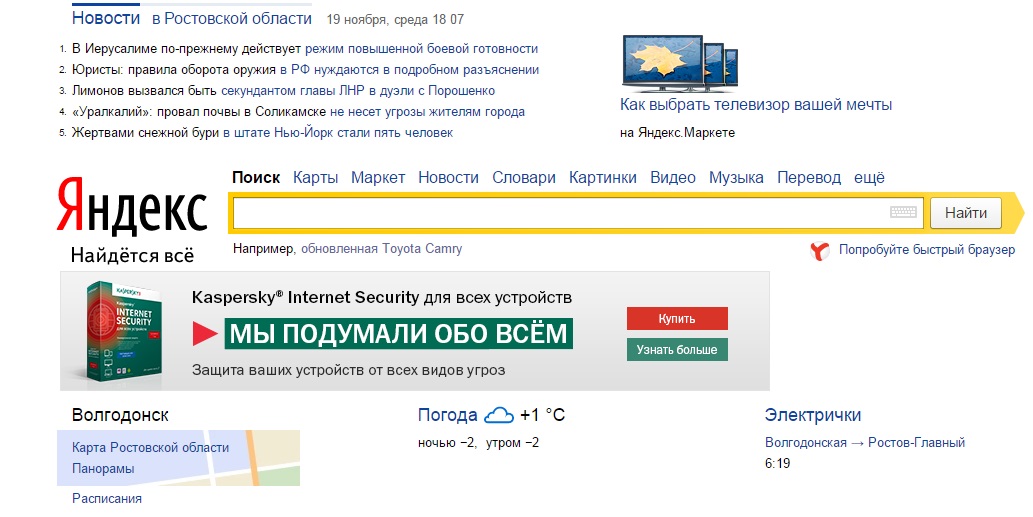The height and width of the screenshot is (517, 1033).
Task: Click the Купить button in Kaspersky banner
Action: pyautogui.click(x=677, y=318)
